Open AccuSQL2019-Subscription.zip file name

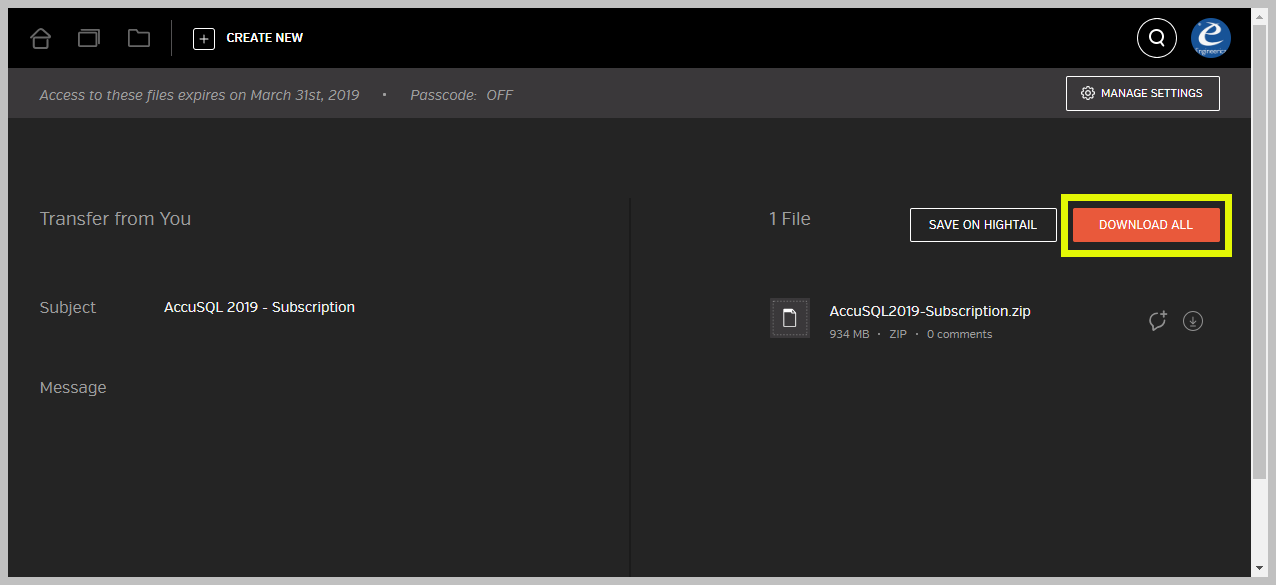click(930, 311)
